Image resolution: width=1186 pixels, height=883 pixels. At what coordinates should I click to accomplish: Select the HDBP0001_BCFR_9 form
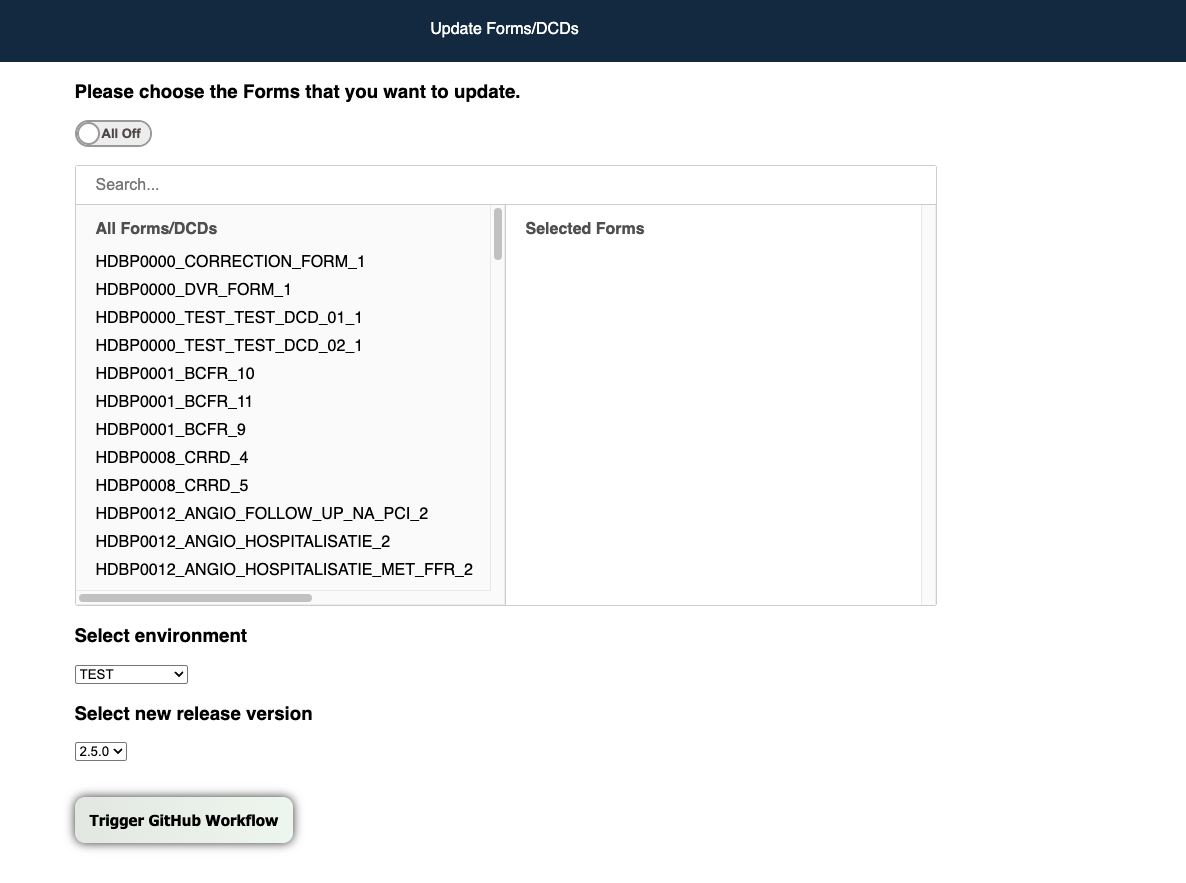click(171, 430)
